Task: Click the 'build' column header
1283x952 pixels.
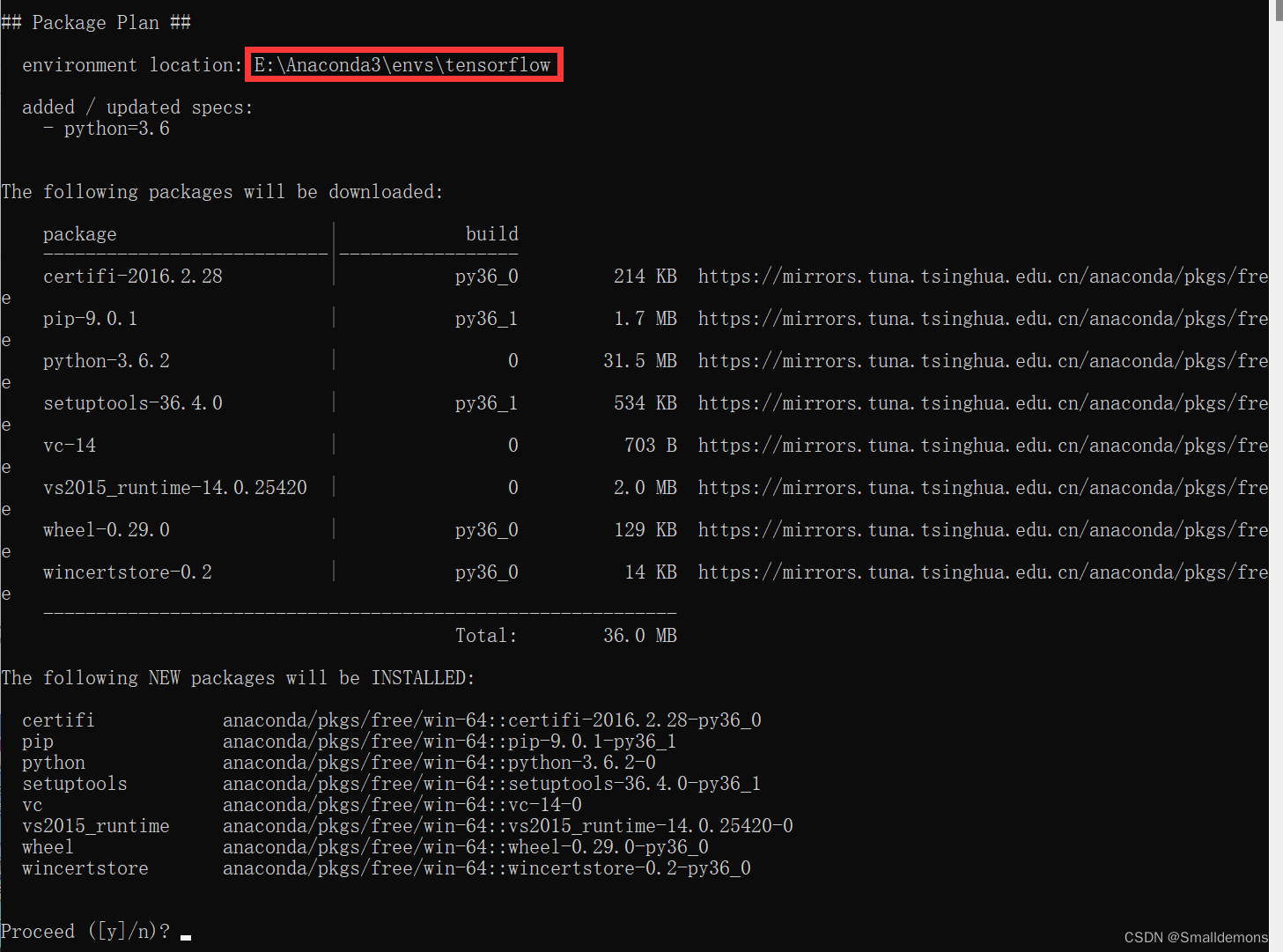Action: click(x=492, y=234)
